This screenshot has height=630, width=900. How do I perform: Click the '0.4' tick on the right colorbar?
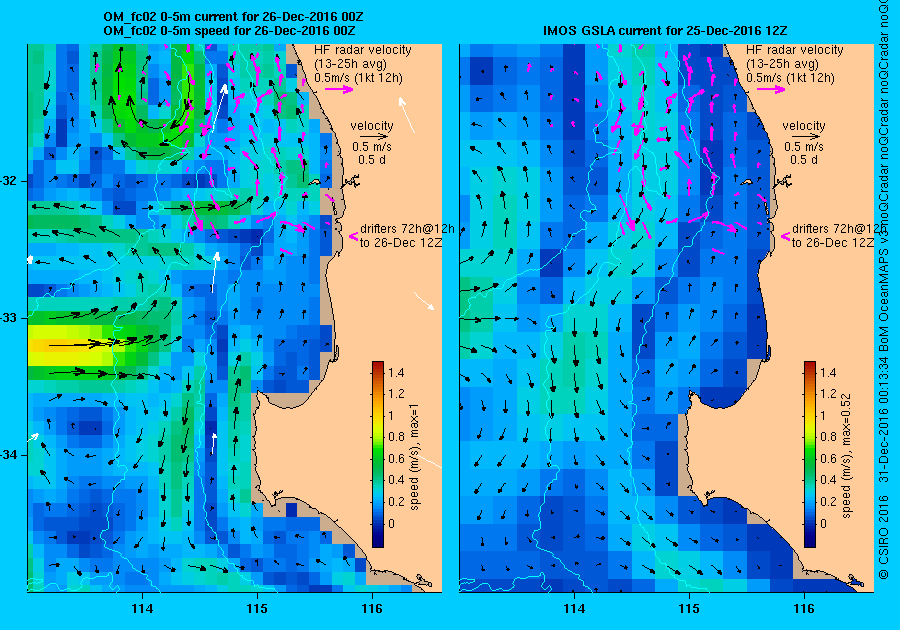click(x=828, y=480)
